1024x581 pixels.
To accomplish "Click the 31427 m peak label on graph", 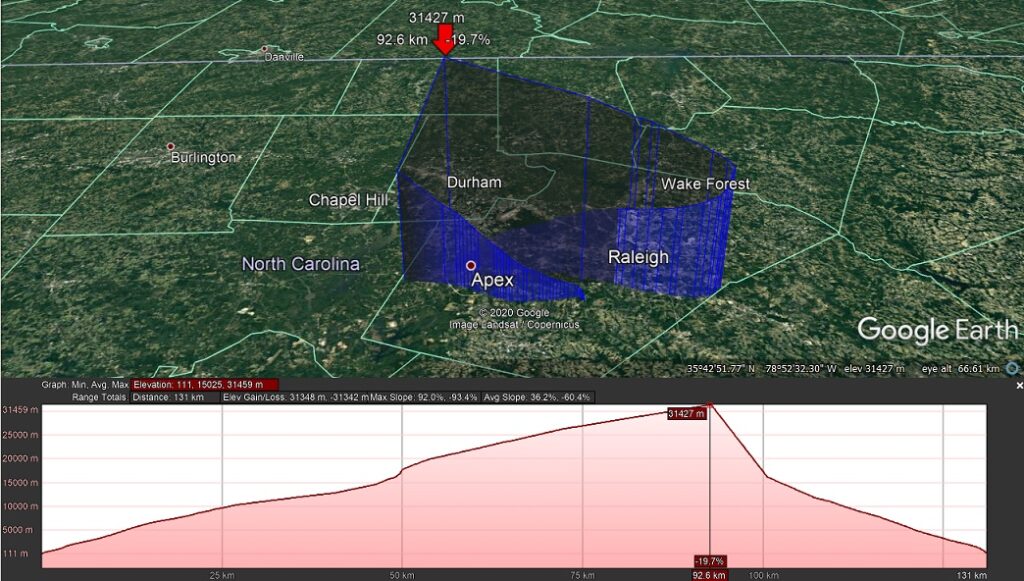I will point(687,413).
